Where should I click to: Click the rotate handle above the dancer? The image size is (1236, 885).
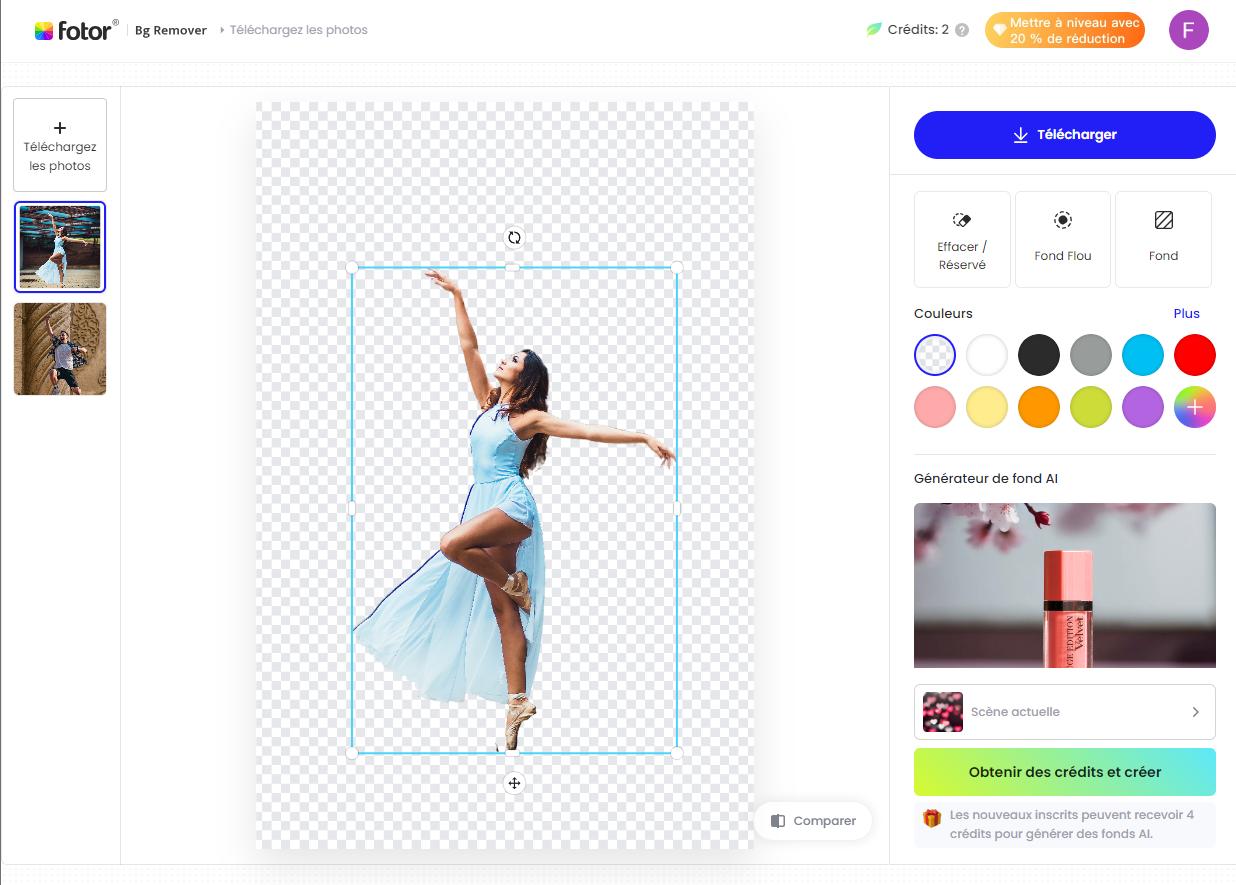514,237
